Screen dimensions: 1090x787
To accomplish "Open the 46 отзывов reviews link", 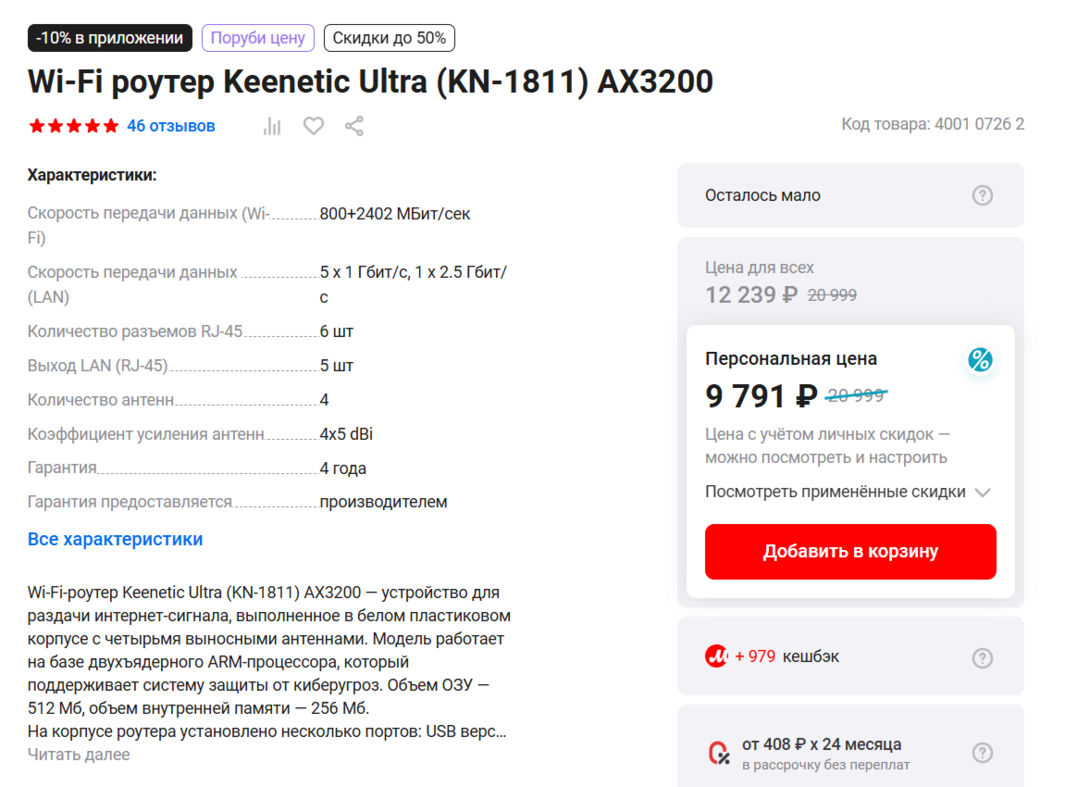I will [x=171, y=126].
